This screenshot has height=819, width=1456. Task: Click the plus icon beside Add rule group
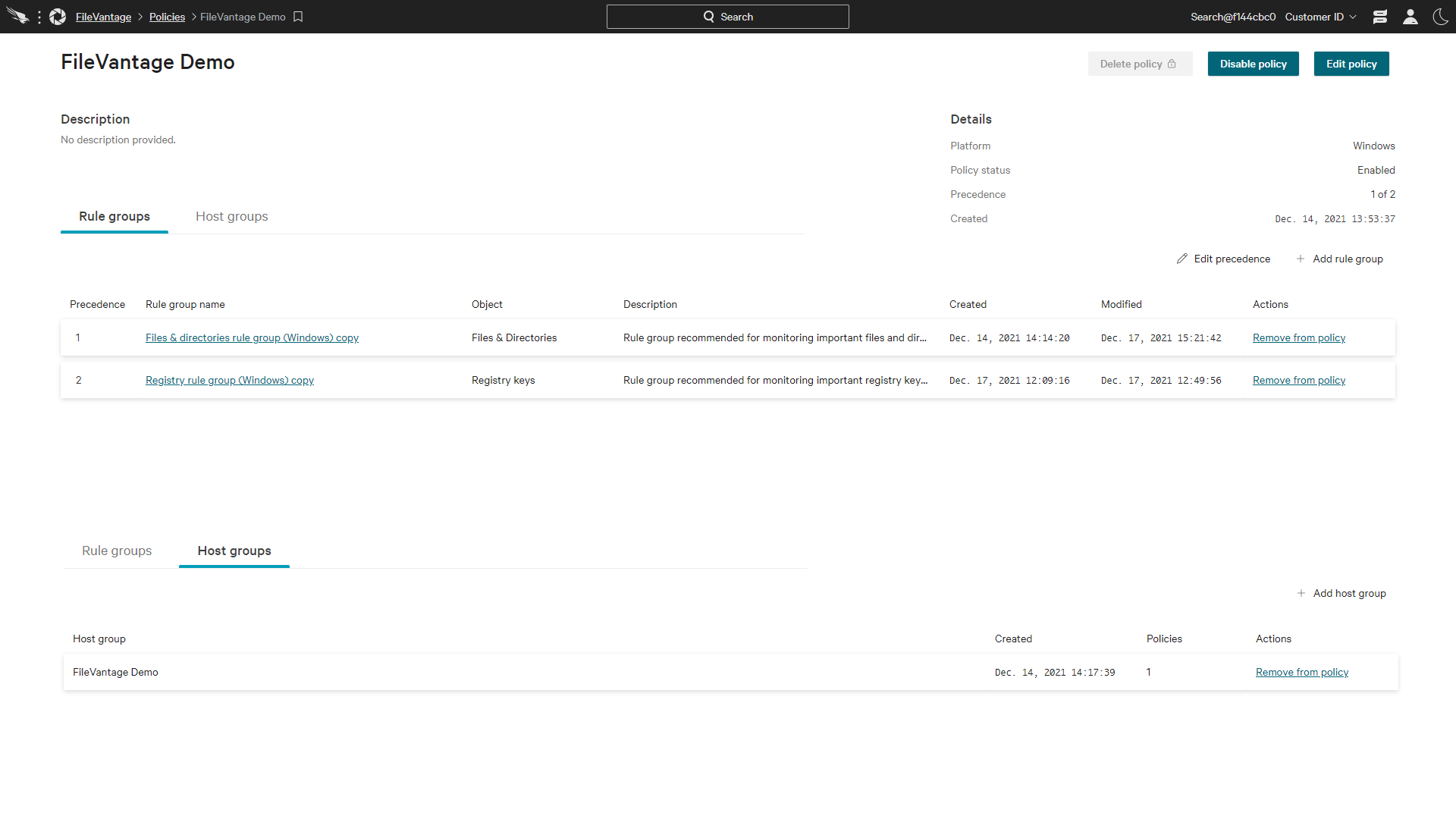1301,259
